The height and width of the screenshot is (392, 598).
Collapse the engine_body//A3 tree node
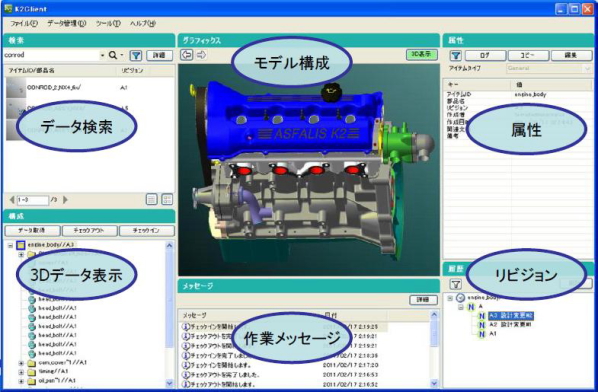pos(10,245)
